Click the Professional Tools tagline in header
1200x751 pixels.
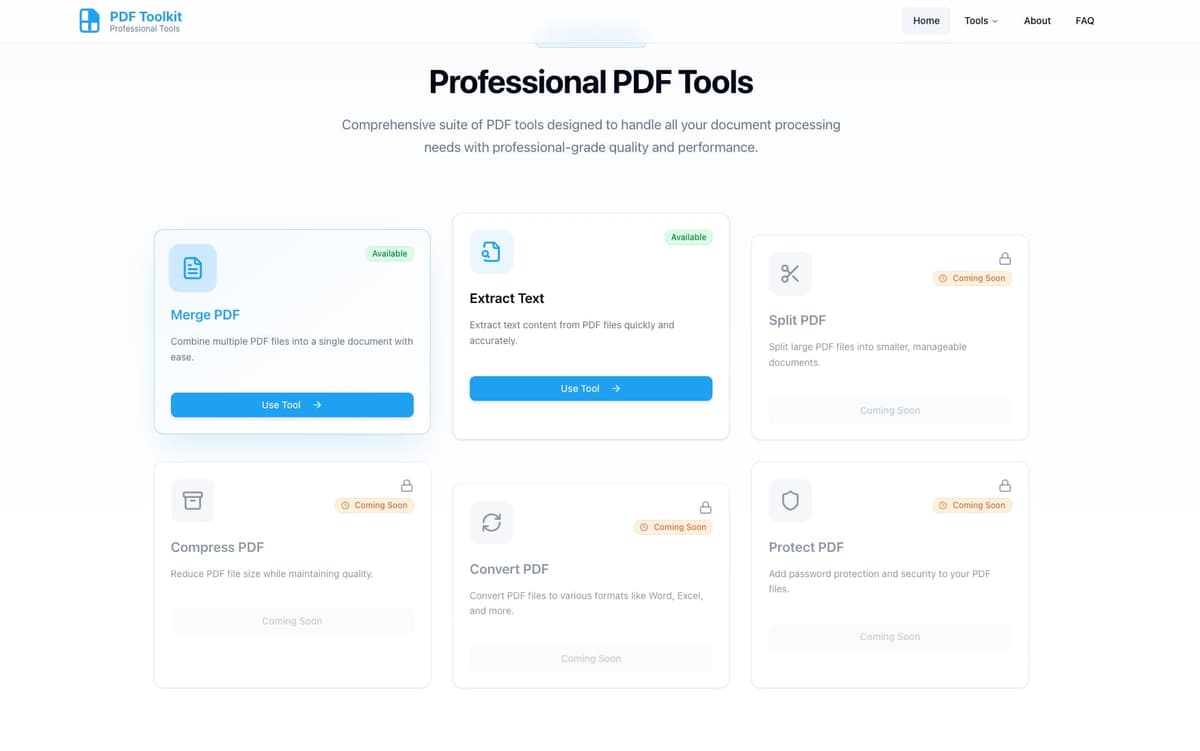[145, 29]
